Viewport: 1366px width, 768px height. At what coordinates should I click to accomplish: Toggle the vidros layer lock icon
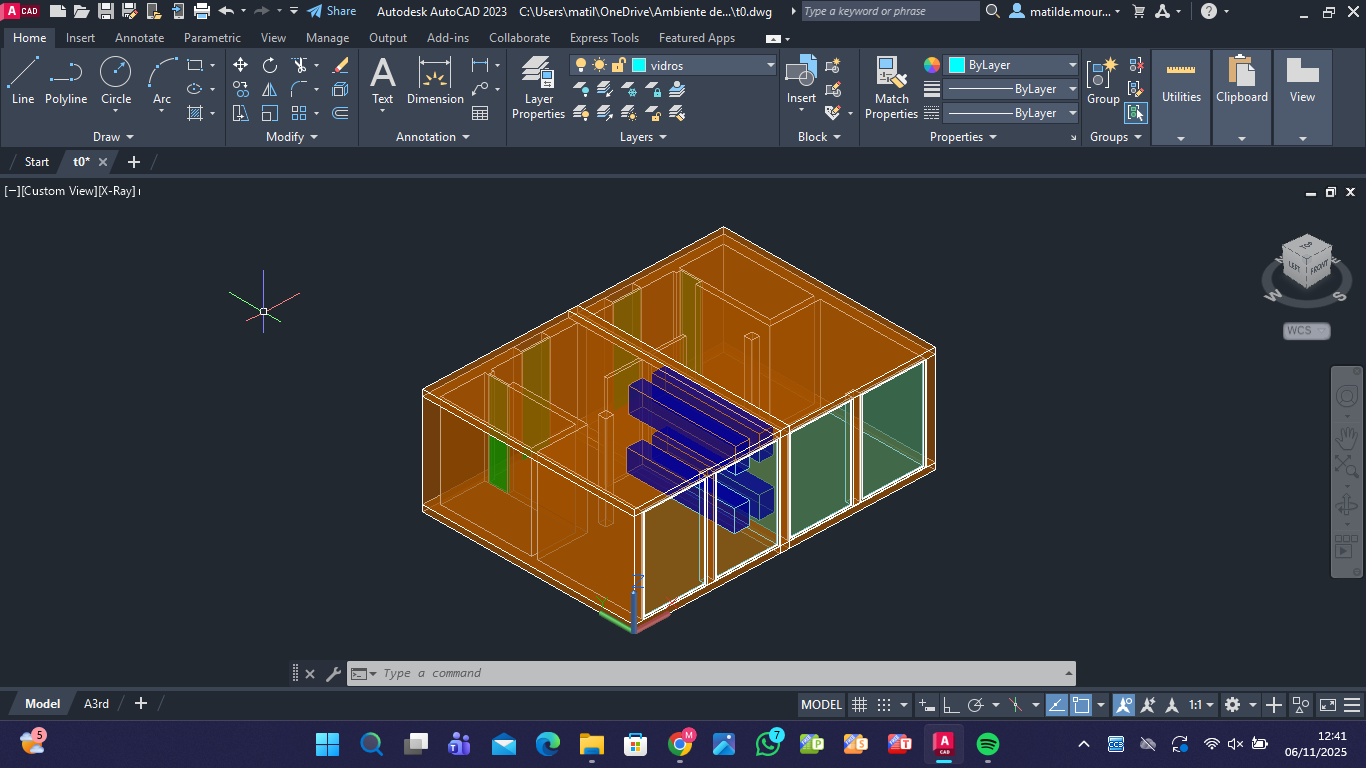point(618,65)
